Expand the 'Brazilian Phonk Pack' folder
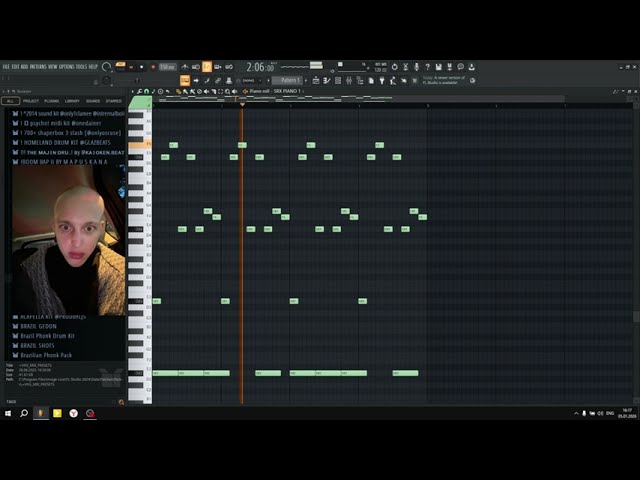 coord(42,355)
